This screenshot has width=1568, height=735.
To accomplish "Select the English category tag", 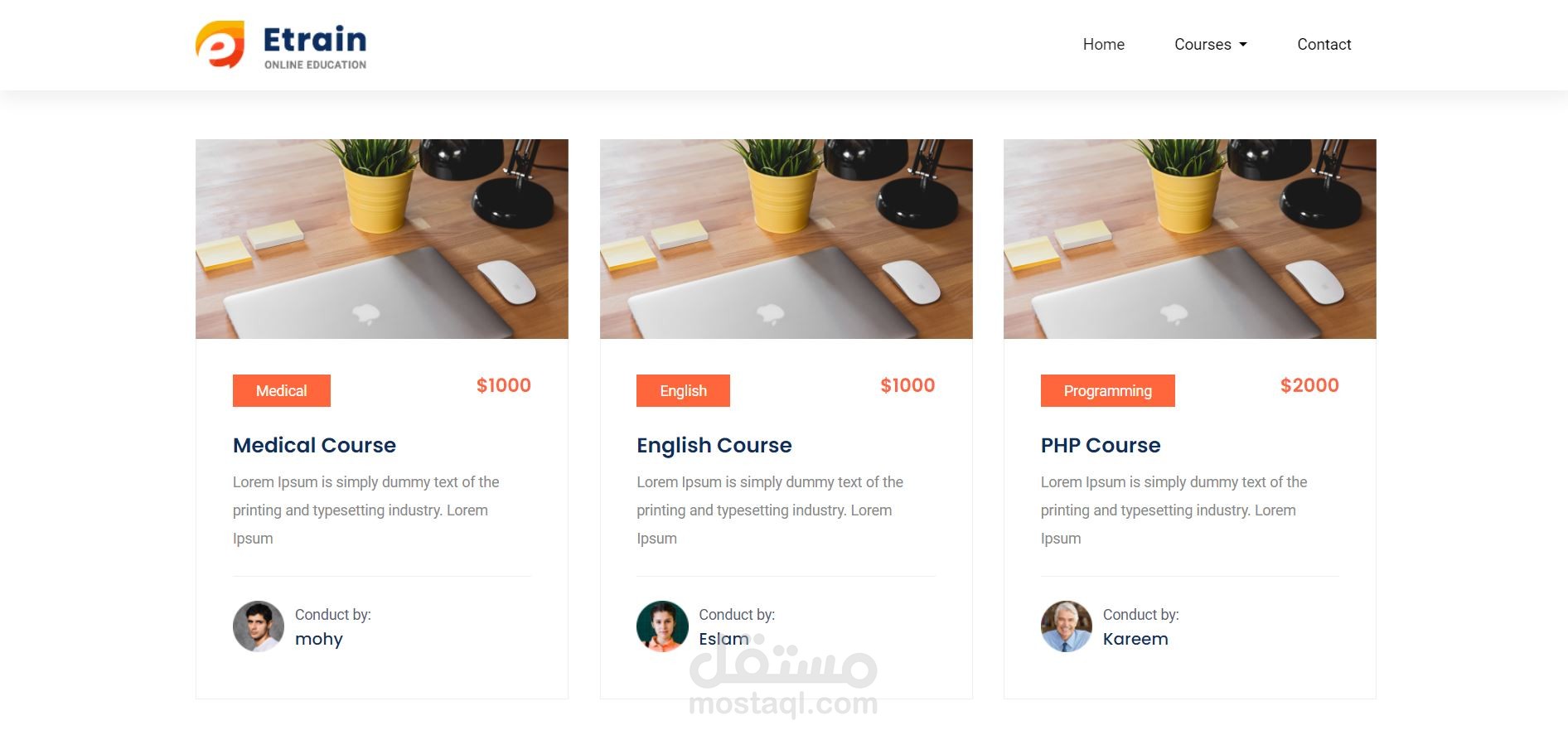I will pyautogui.click(x=683, y=390).
